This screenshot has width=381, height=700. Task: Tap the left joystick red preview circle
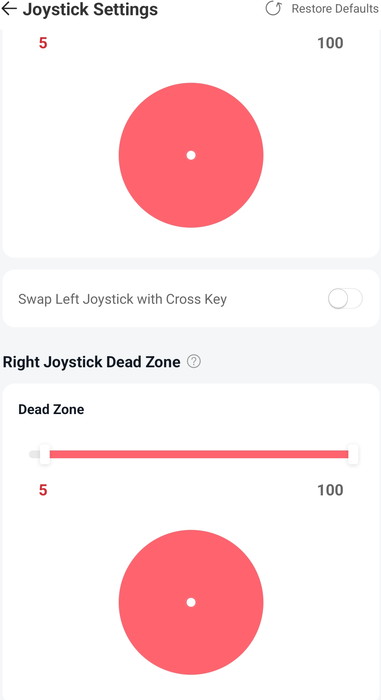click(191, 155)
